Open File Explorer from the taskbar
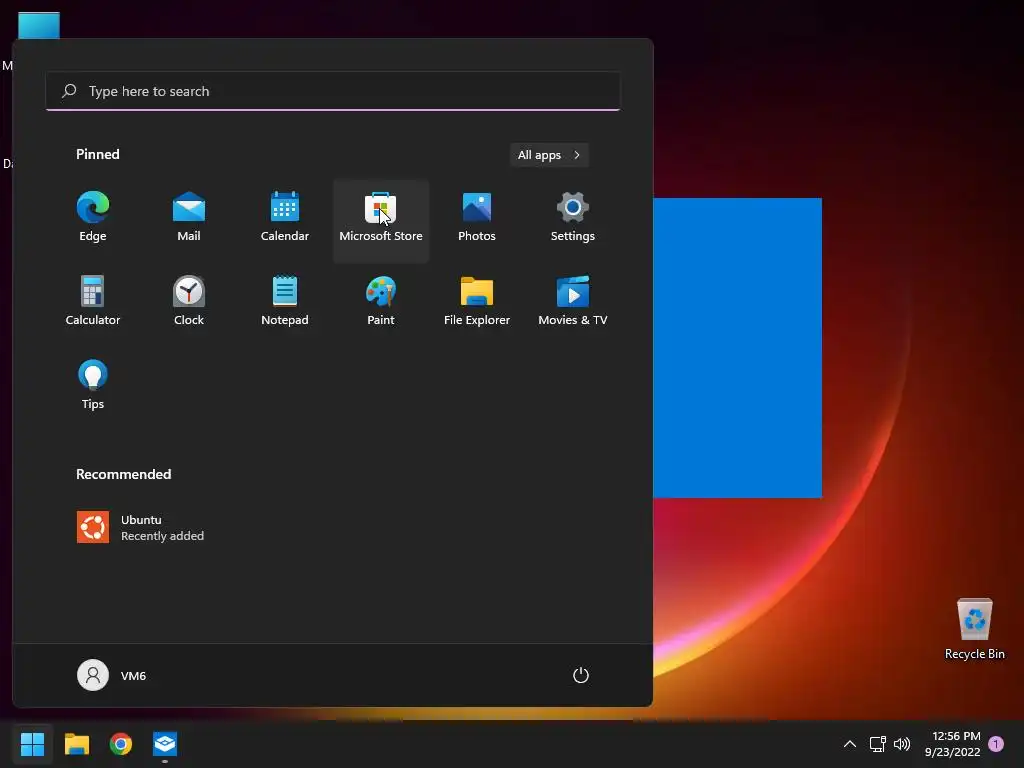The image size is (1024, 768). (77, 744)
